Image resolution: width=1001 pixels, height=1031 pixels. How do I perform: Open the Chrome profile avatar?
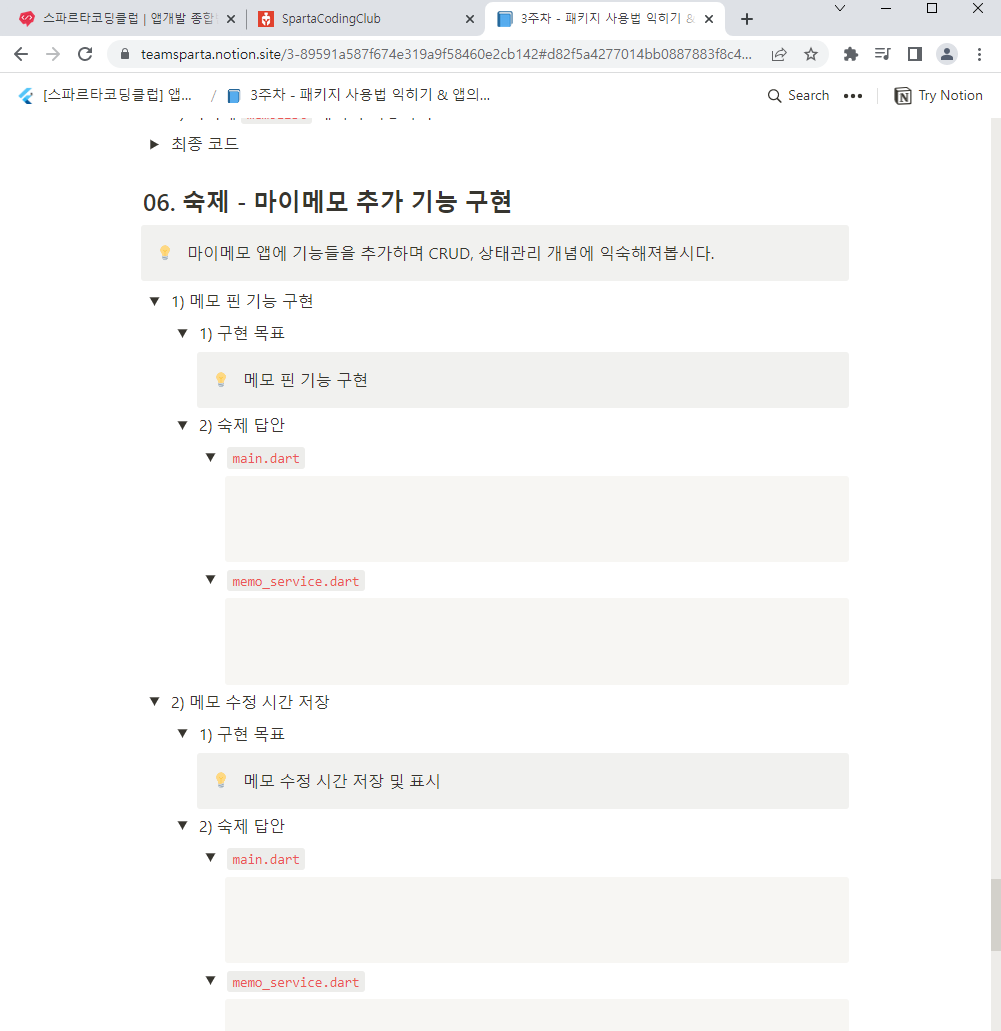coord(947,54)
